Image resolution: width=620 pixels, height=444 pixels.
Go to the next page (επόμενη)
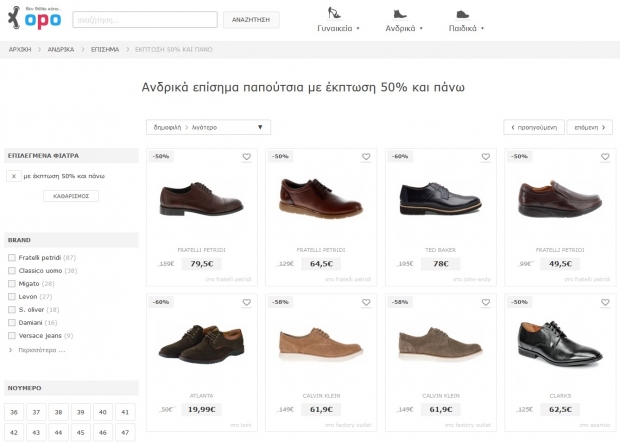[590, 127]
